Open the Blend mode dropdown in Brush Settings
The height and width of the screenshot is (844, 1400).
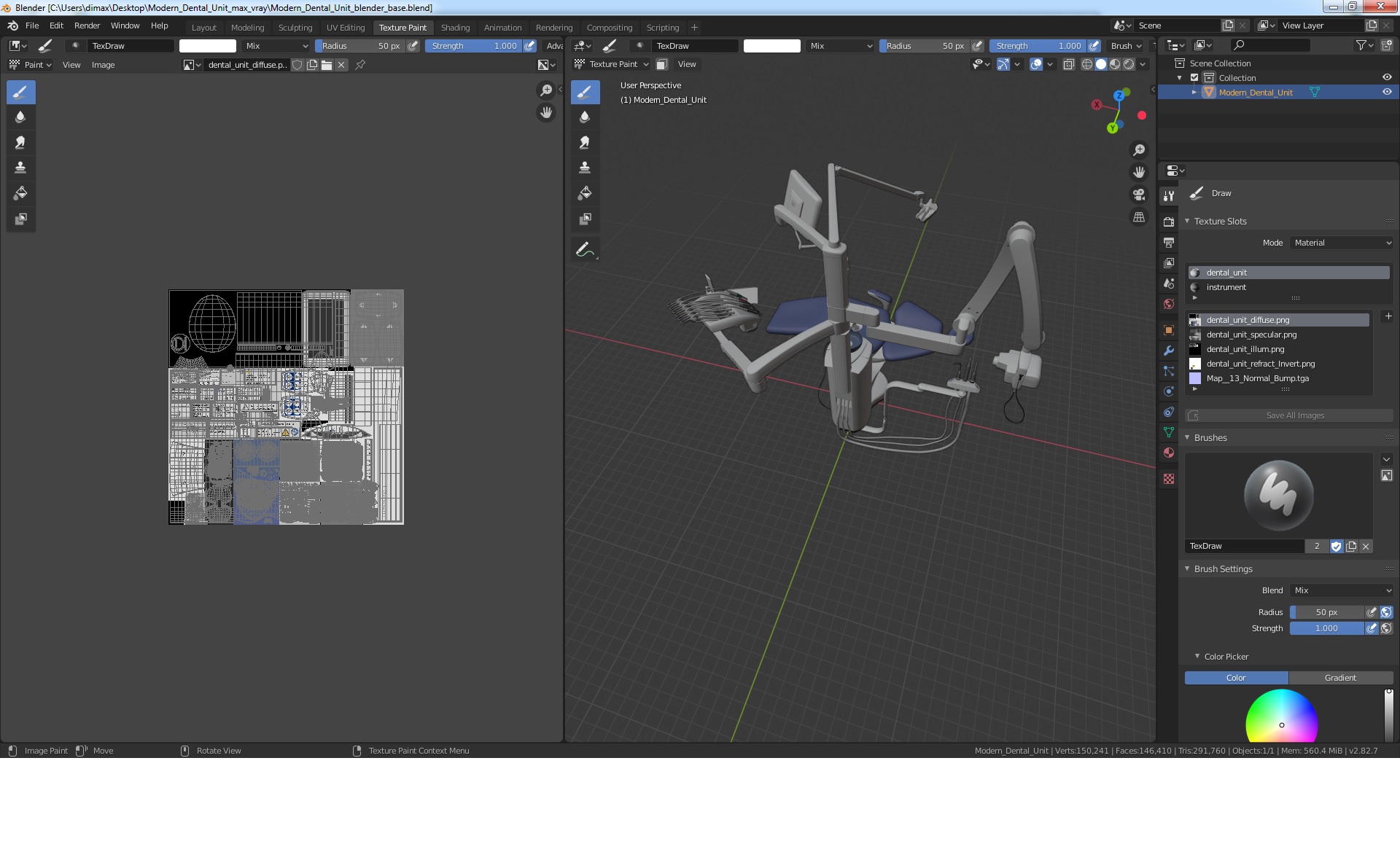coord(1342,590)
